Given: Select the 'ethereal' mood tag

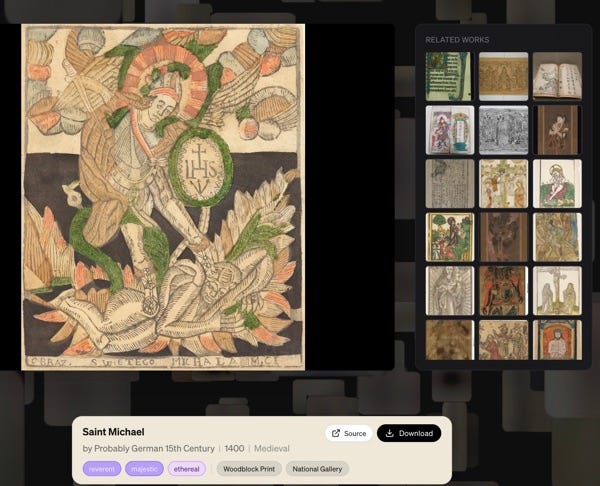Looking at the screenshot, I should pos(187,469).
